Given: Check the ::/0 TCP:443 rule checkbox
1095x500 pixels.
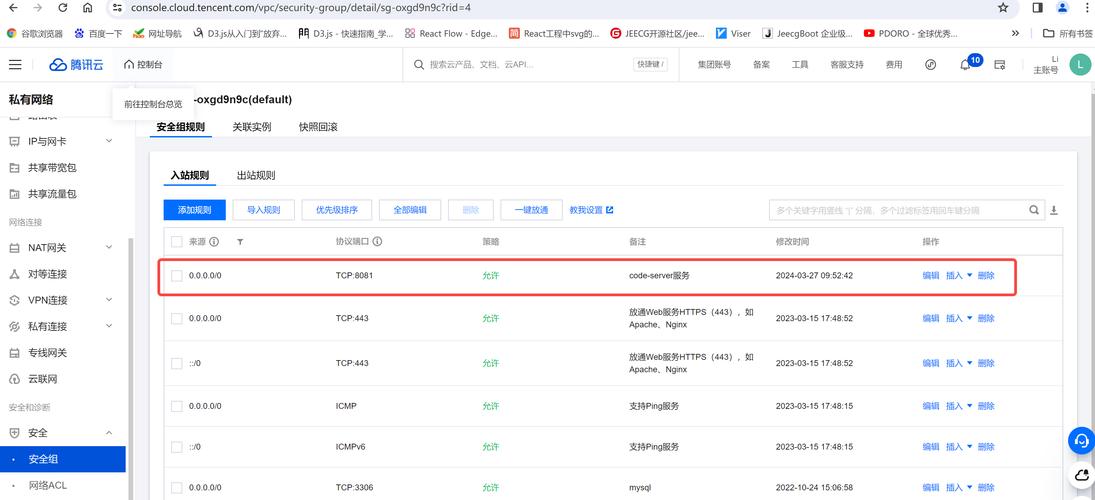Looking at the screenshot, I should click(x=177, y=363).
